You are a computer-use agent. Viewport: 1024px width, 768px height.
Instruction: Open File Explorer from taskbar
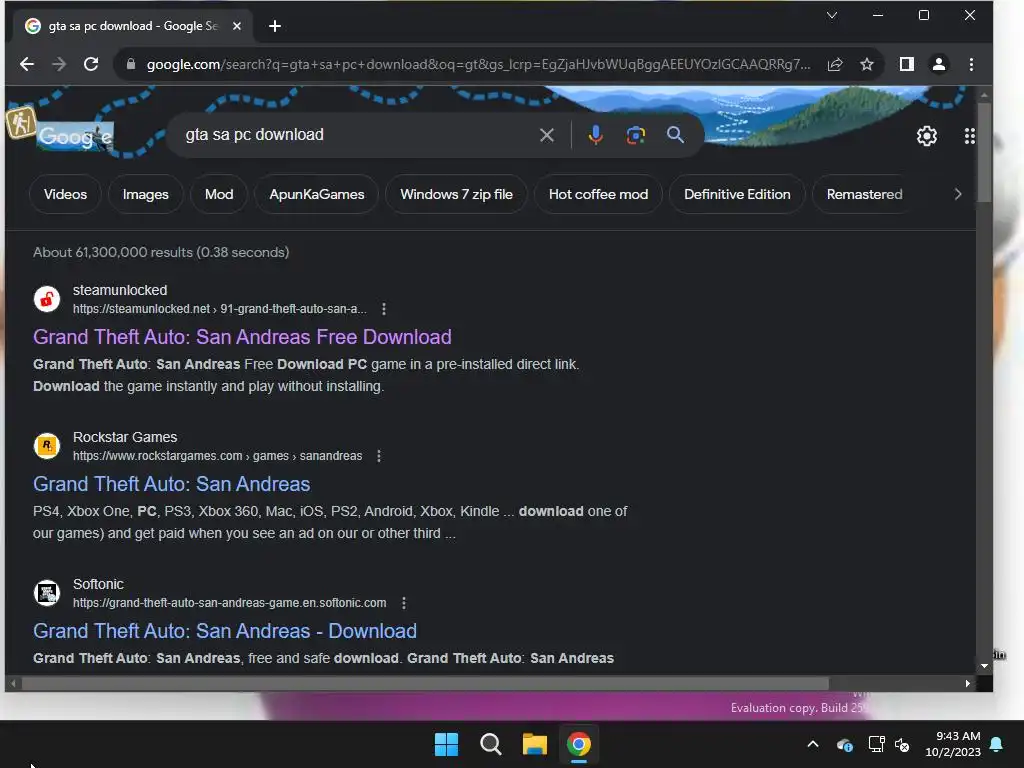coord(534,744)
